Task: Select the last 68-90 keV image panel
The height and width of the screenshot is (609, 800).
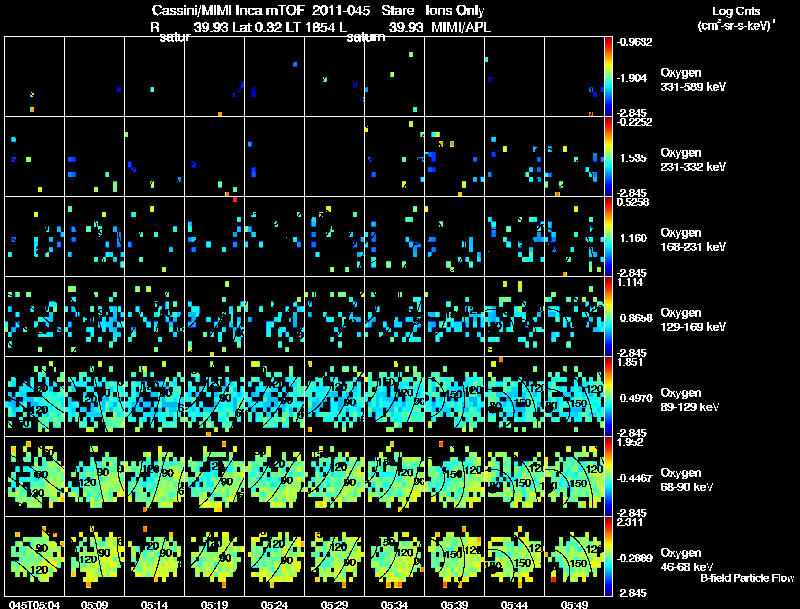Action: (574, 476)
